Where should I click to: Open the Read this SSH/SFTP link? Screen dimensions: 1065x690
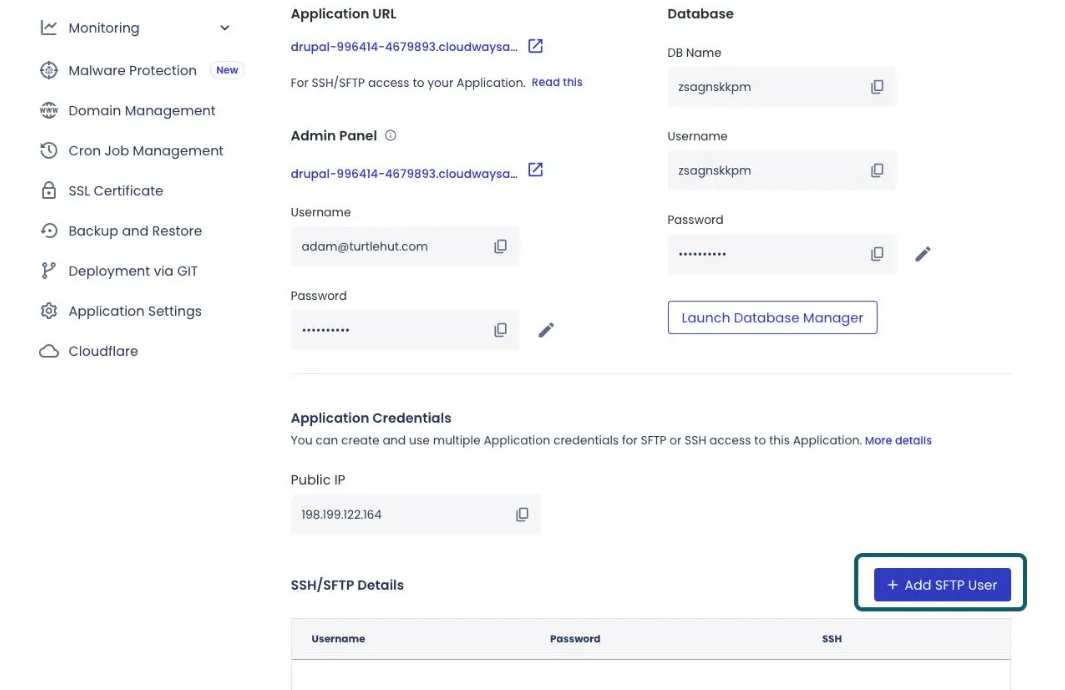coord(557,82)
